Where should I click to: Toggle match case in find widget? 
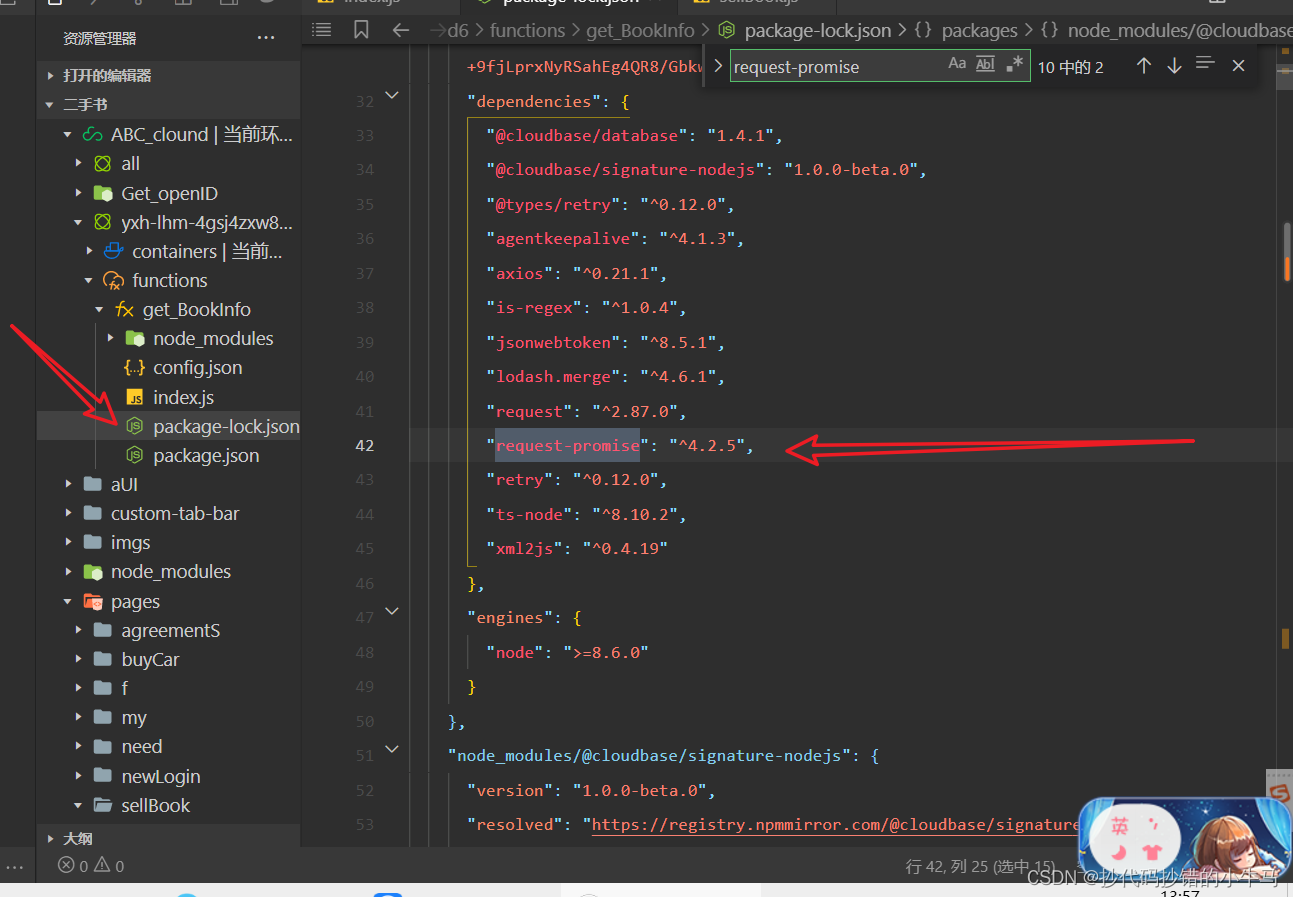pyautogui.click(x=957, y=64)
